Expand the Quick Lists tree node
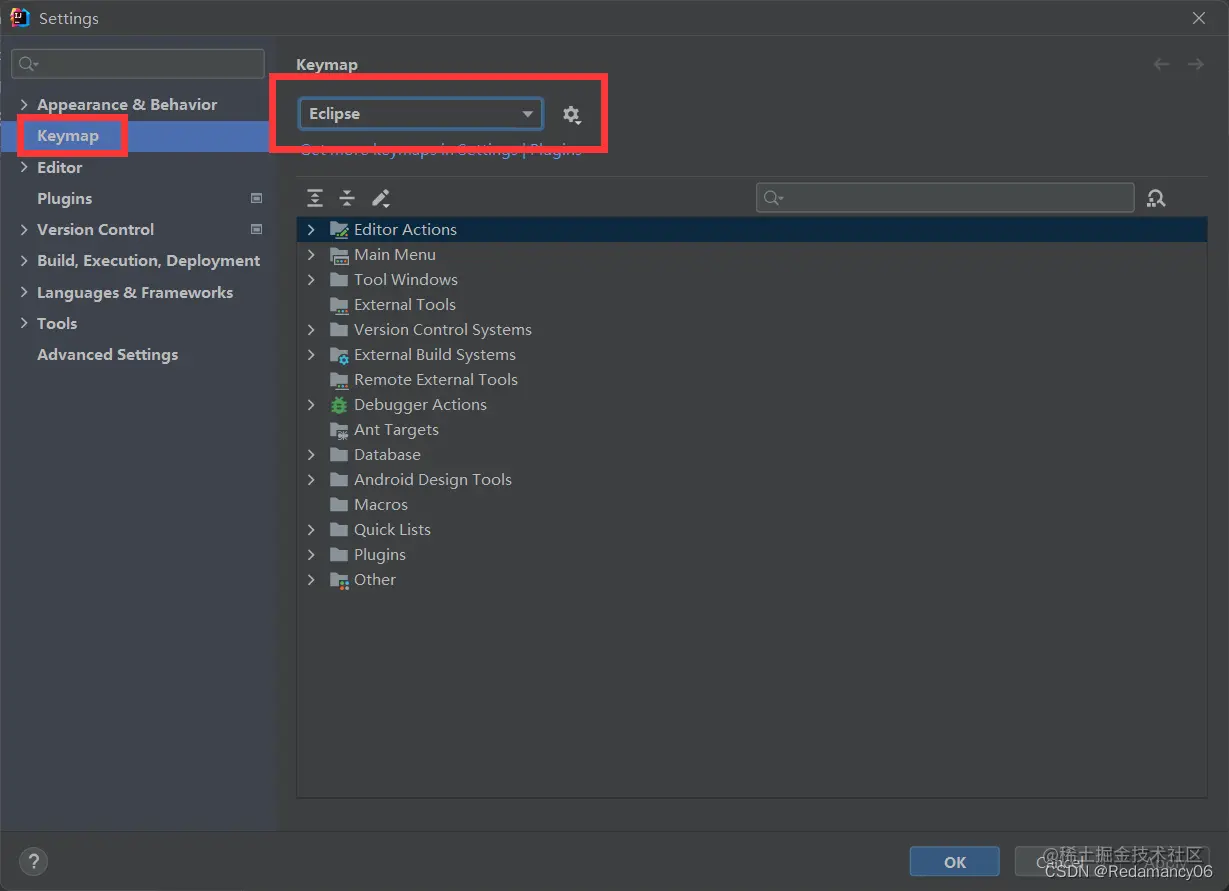The height and width of the screenshot is (891, 1229). coord(311,530)
